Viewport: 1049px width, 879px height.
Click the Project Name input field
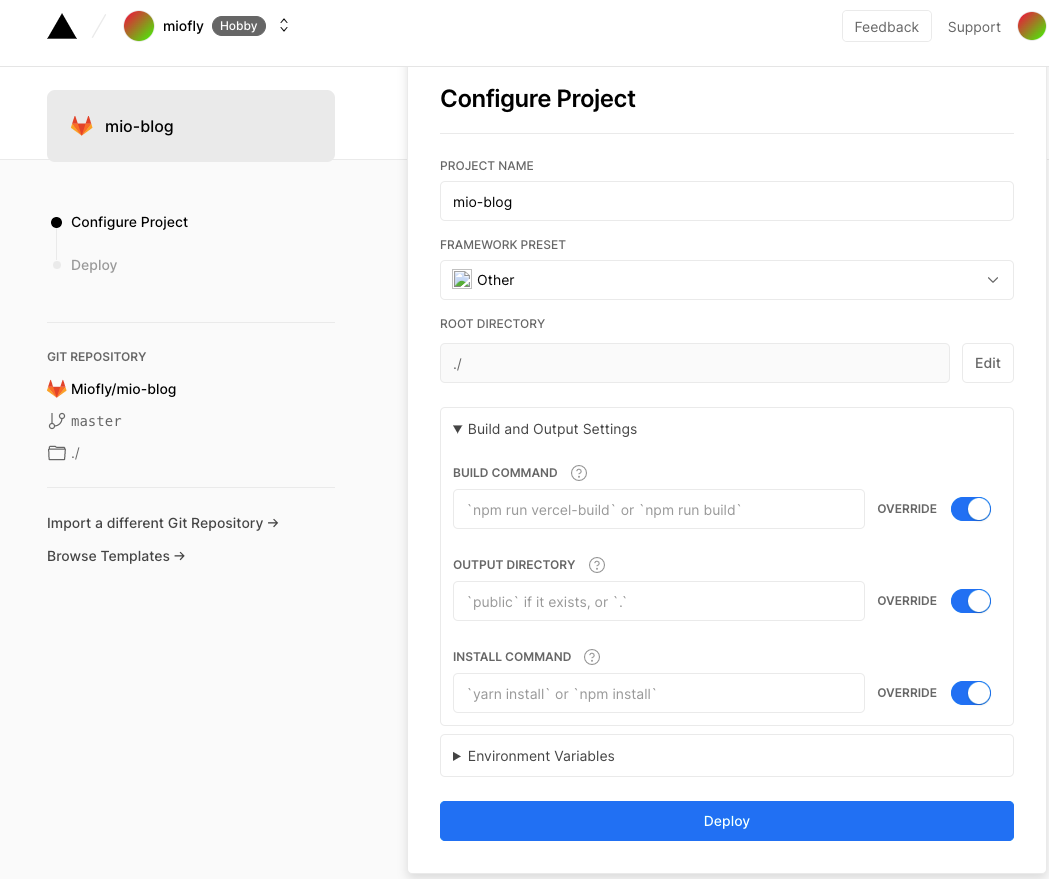[727, 201]
